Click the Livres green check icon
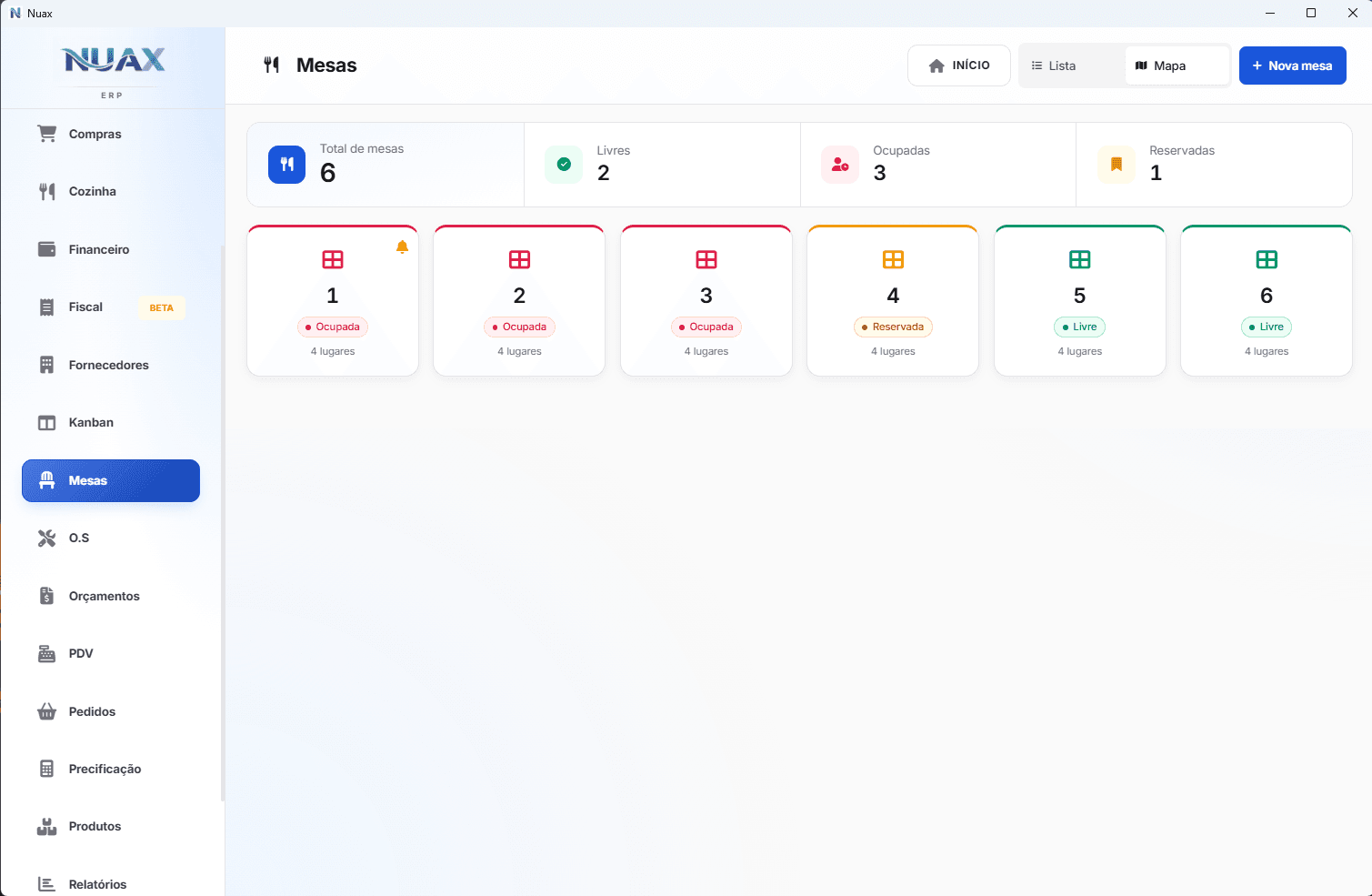 click(x=564, y=165)
